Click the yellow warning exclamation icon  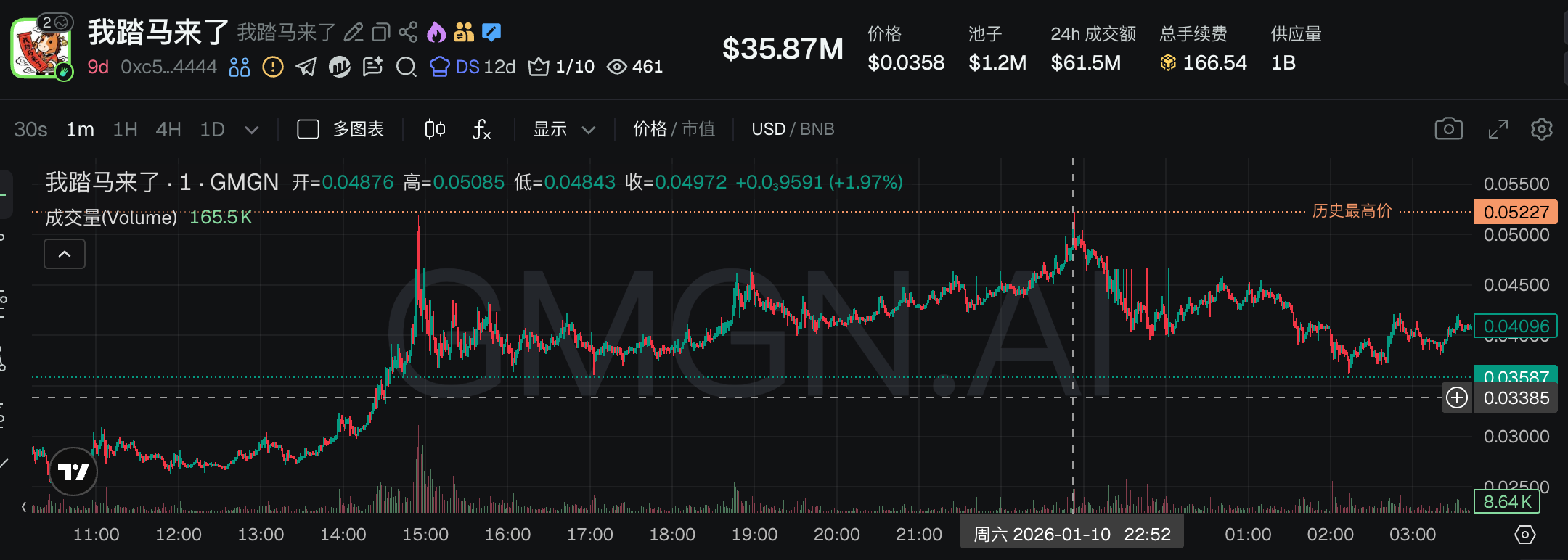(x=272, y=67)
